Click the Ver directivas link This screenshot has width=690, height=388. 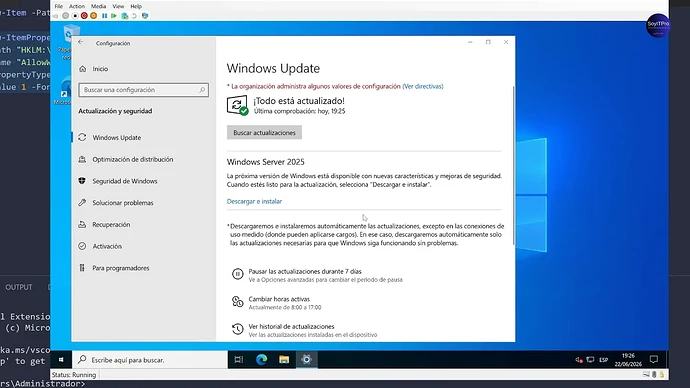click(423, 86)
